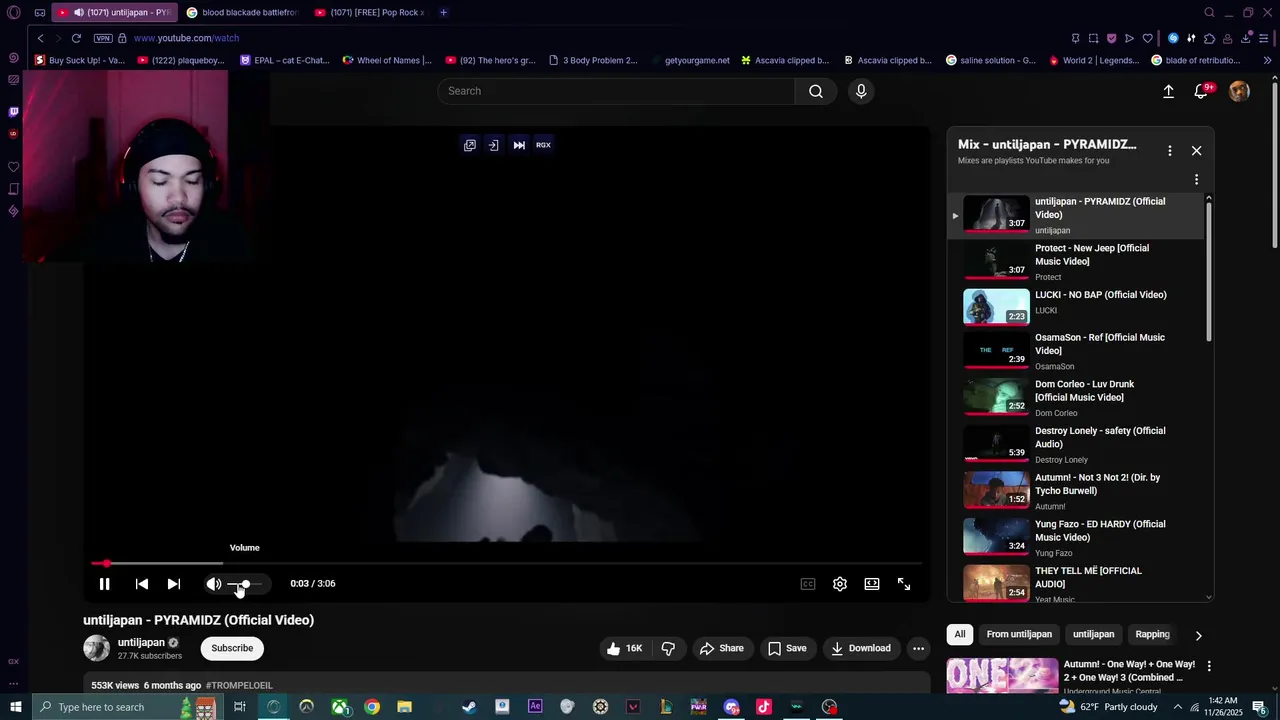Download the video
Image resolution: width=1280 pixels, height=720 pixels.
click(860, 648)
